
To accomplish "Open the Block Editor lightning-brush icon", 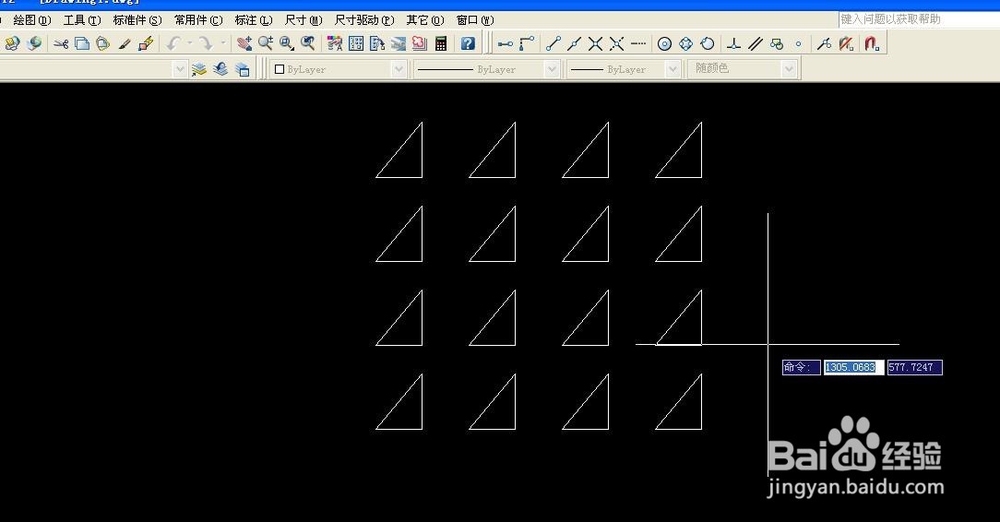I will coord(145,43).
